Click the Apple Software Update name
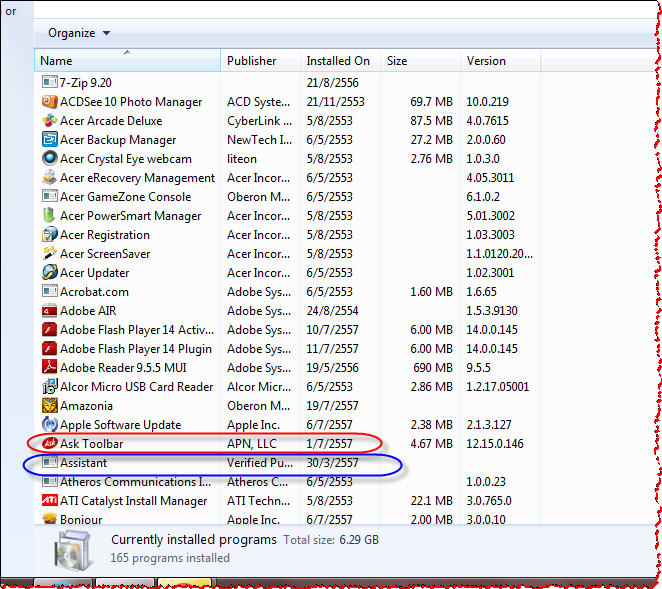This screenshot has width=662, height=589. coord(121,425)
